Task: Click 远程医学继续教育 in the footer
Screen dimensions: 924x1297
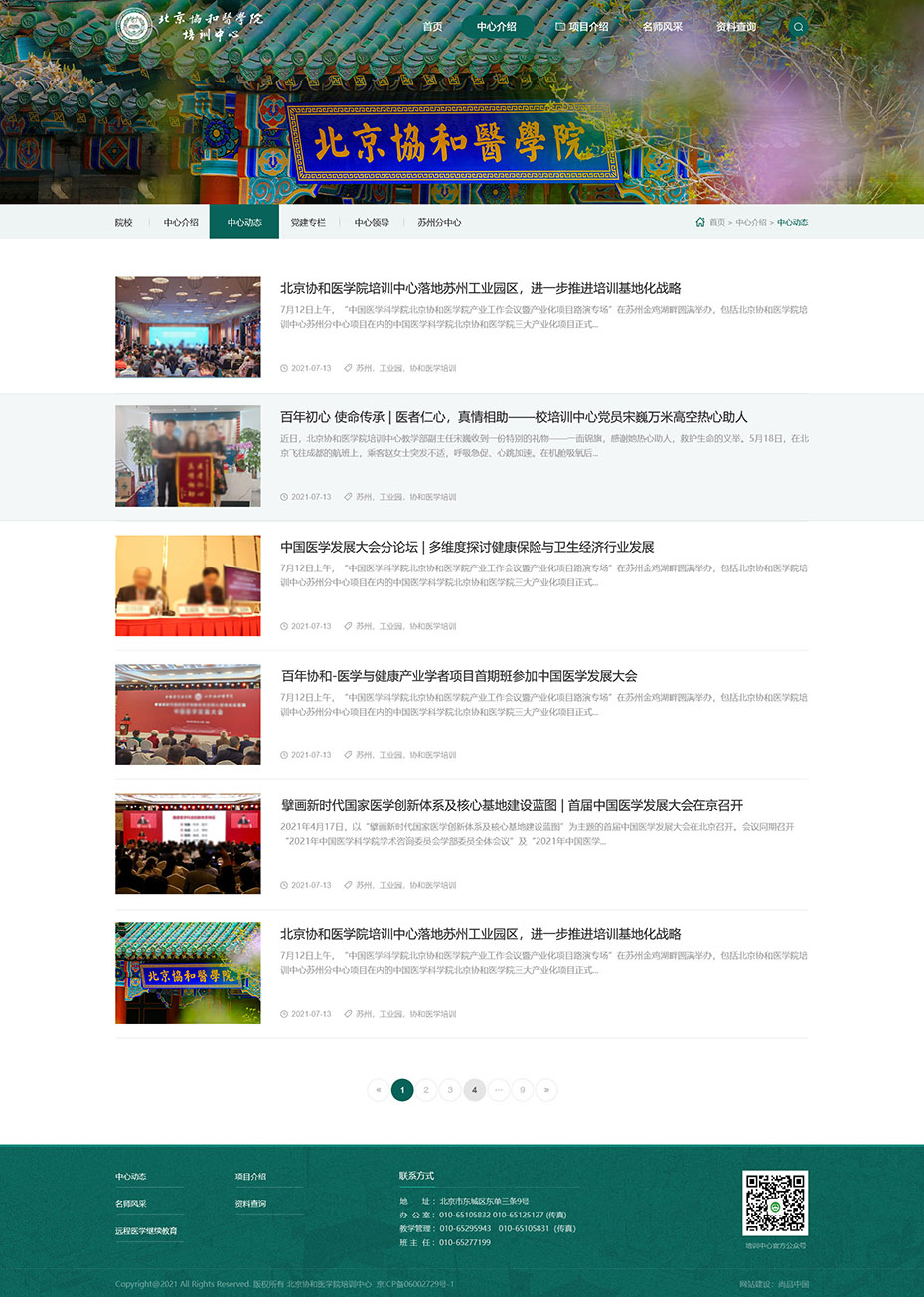Action: (145, 1230)
